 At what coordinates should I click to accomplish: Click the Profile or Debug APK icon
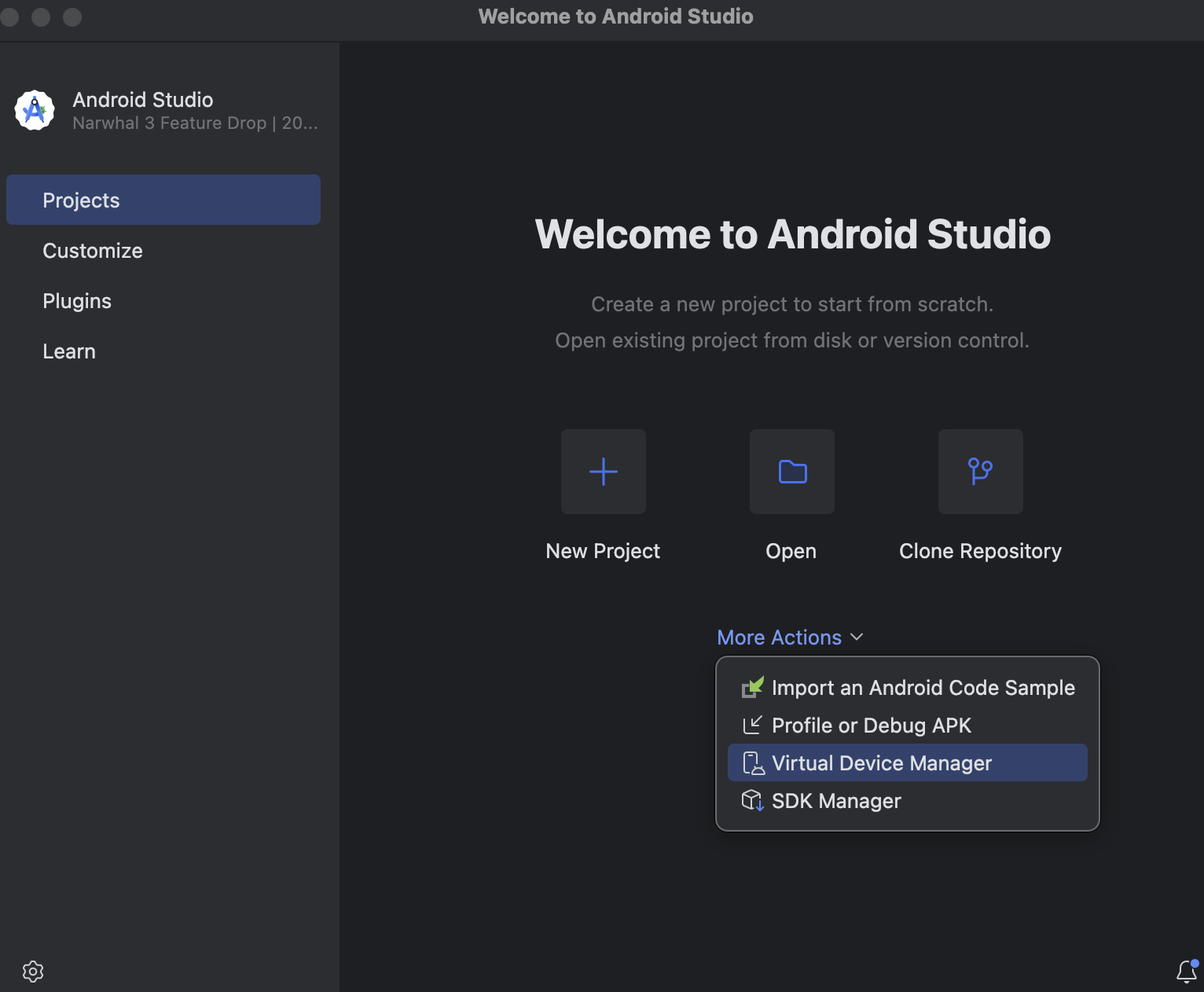(752, 726)
